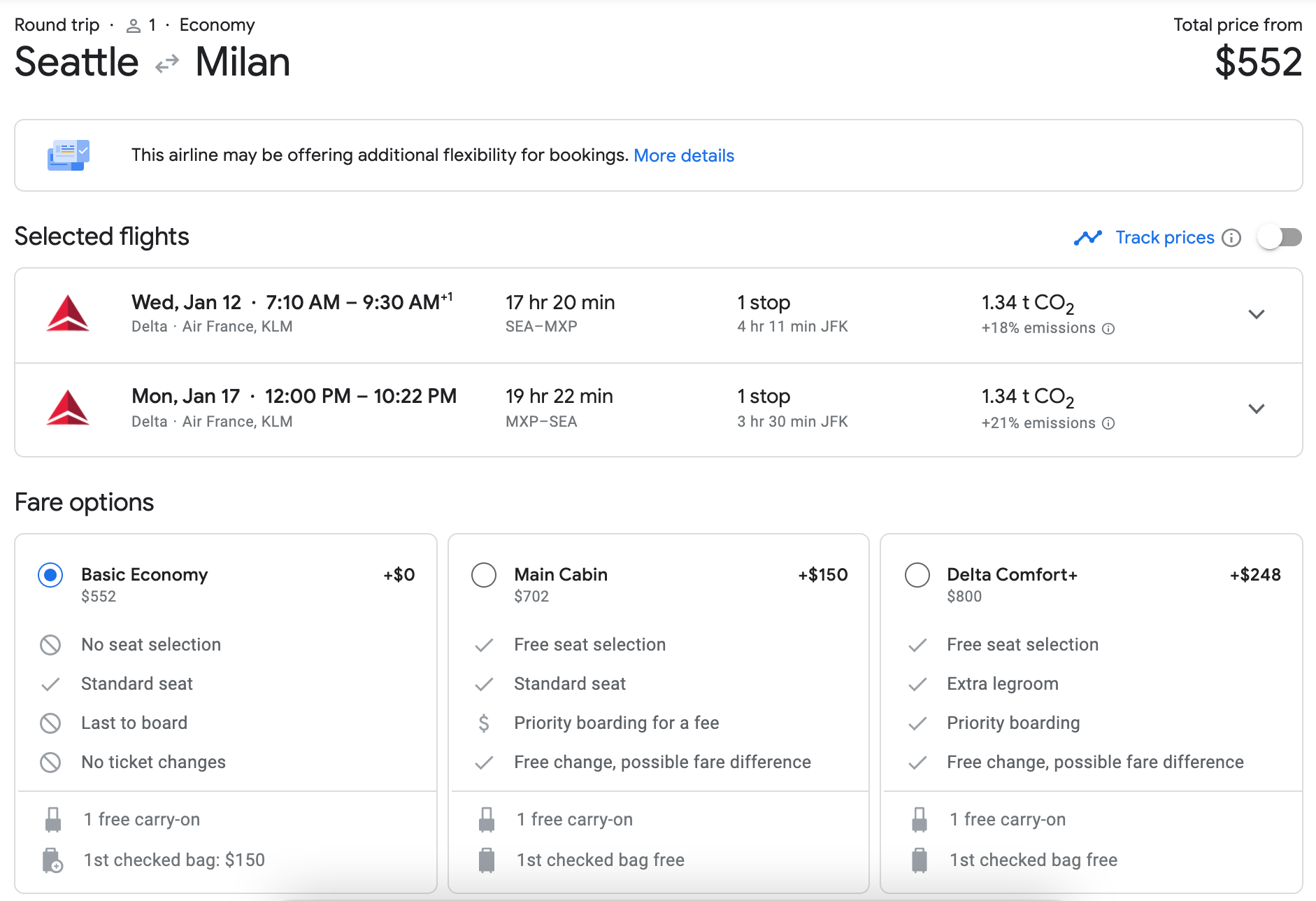Click the Main Cabin +$150 price
Viewport: 1316px width, 901px height.
point(822,575)
